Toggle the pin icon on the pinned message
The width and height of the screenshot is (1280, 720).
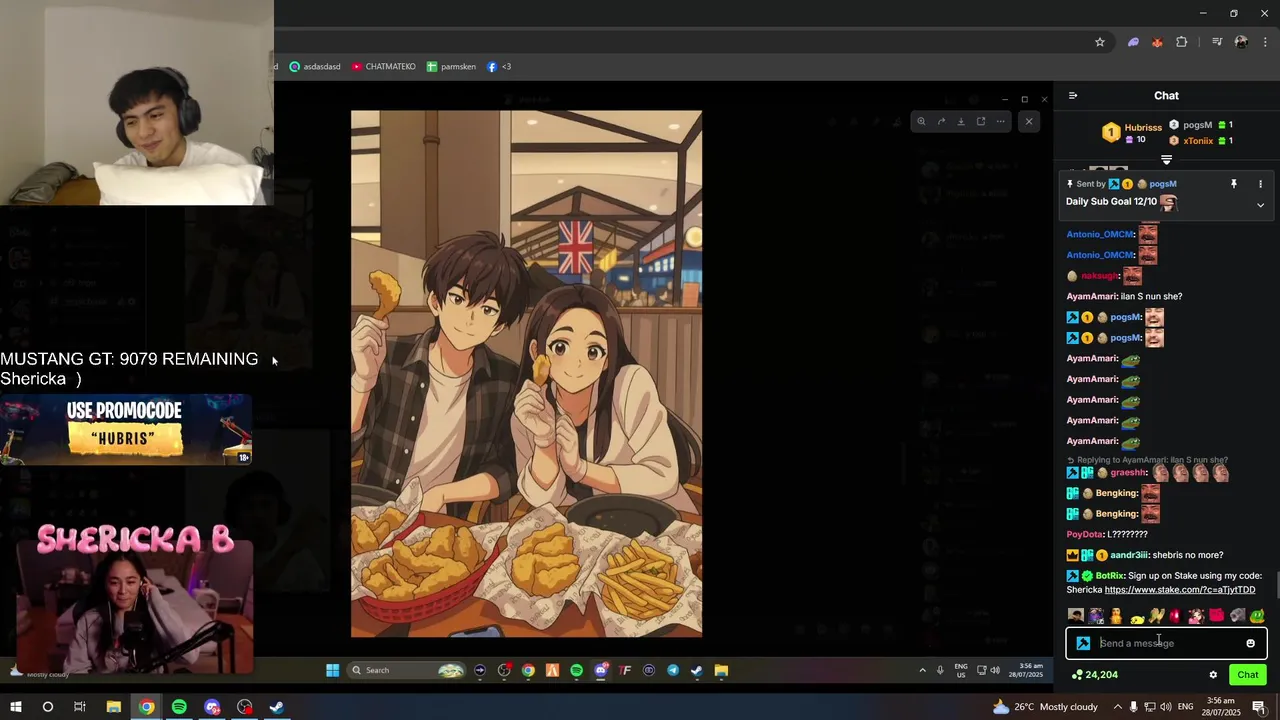1234,184
